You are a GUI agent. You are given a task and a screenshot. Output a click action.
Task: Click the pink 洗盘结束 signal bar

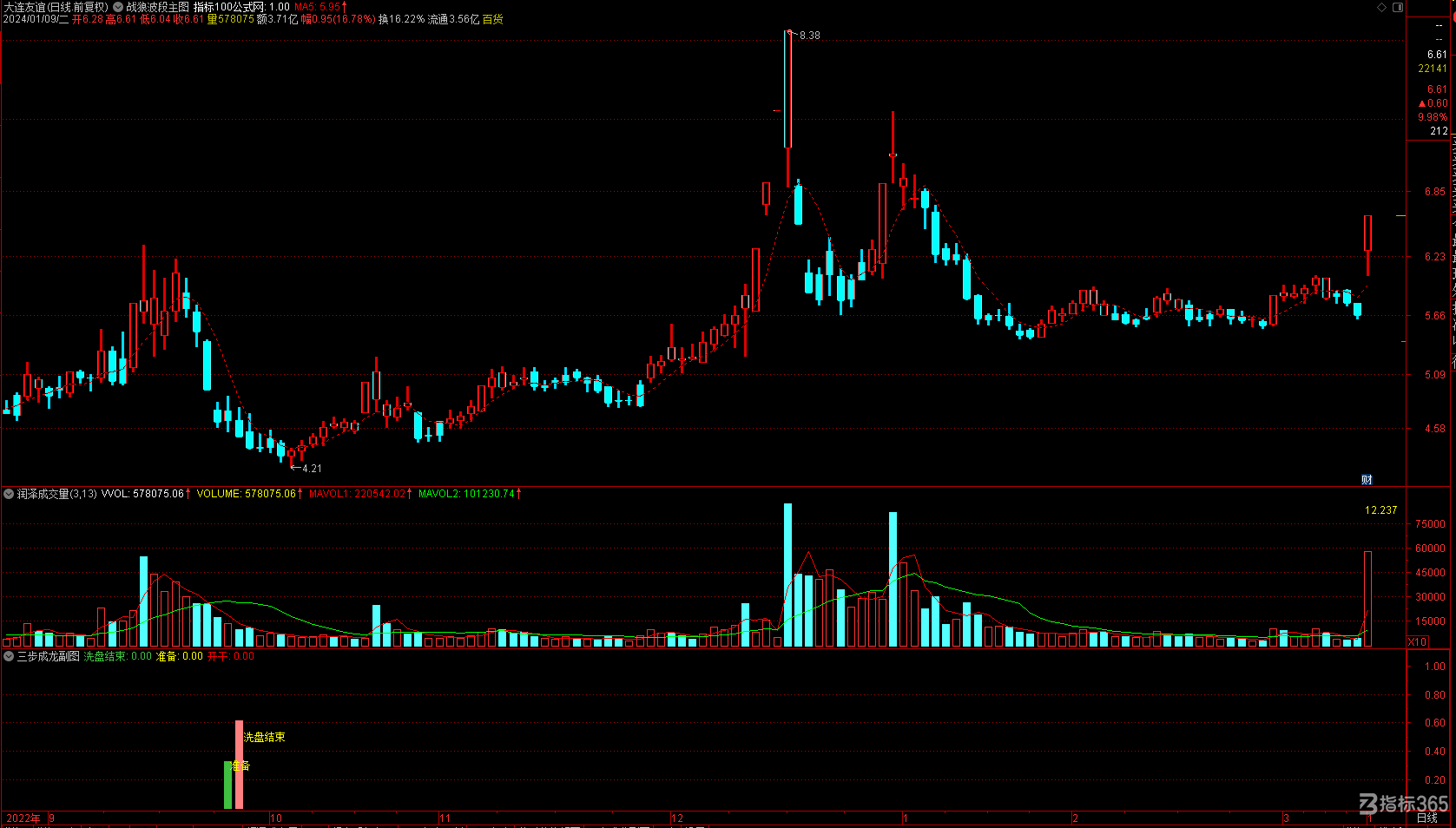239,765
